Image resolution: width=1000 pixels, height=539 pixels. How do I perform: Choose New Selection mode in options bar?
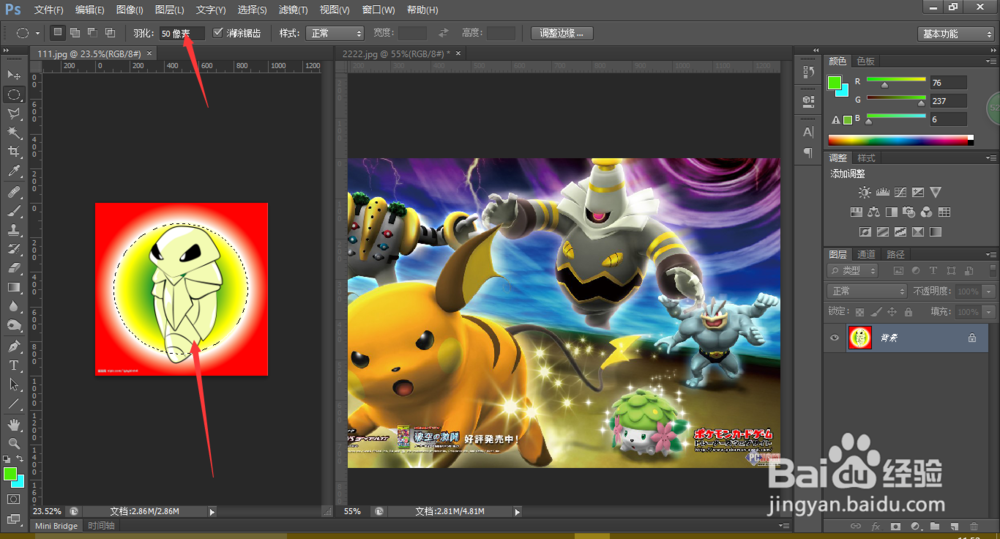(x=57, y=33)
